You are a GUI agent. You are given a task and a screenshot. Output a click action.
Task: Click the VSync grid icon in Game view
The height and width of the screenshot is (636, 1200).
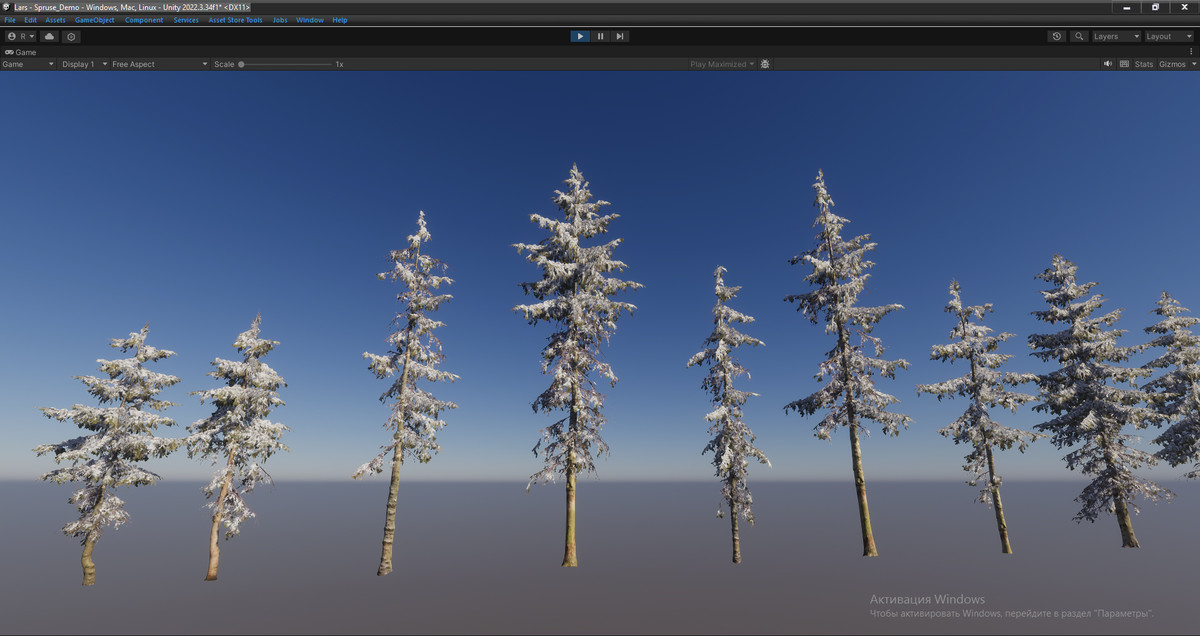[1124, 63]
